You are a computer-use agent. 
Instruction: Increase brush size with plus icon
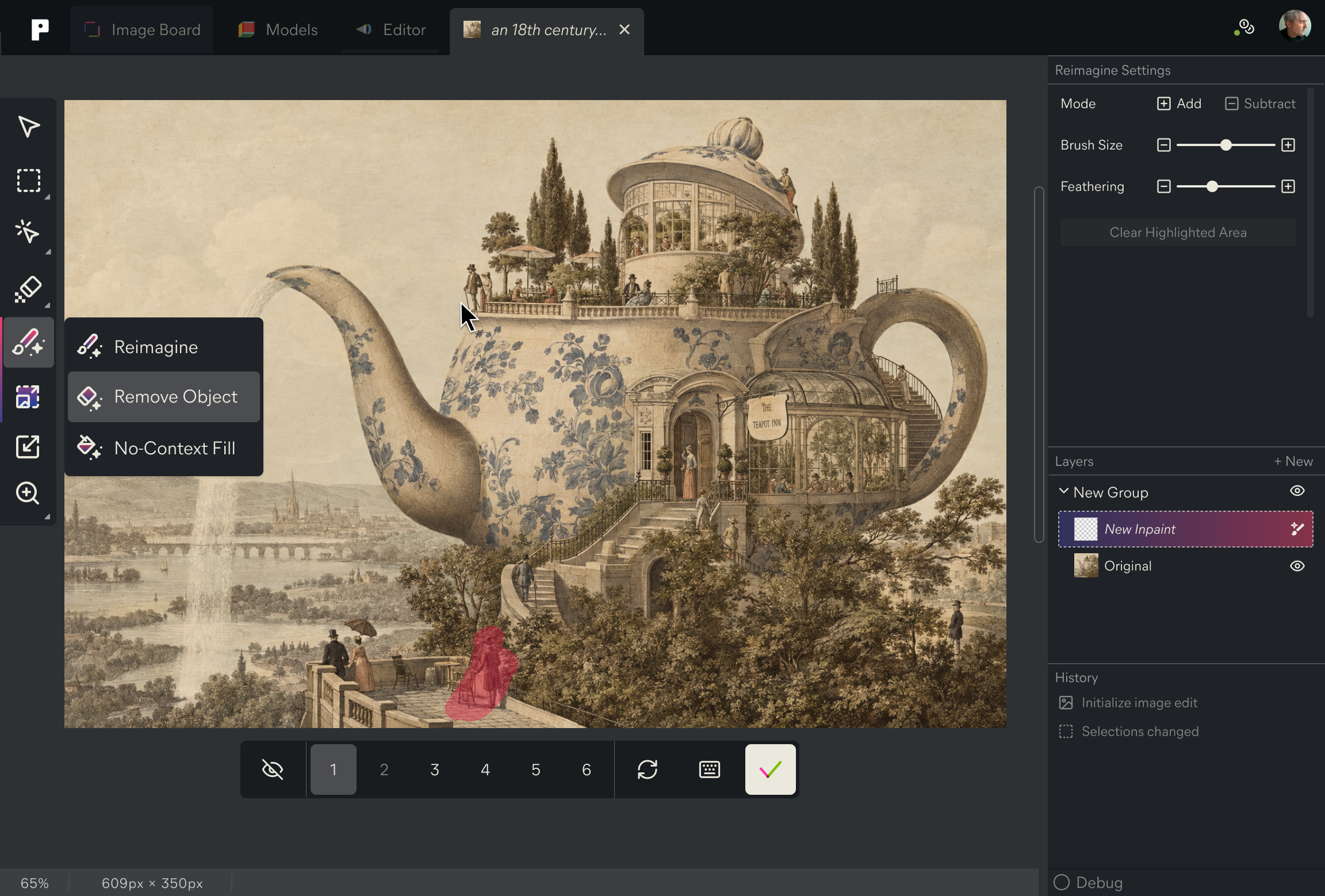(1288, 145)
